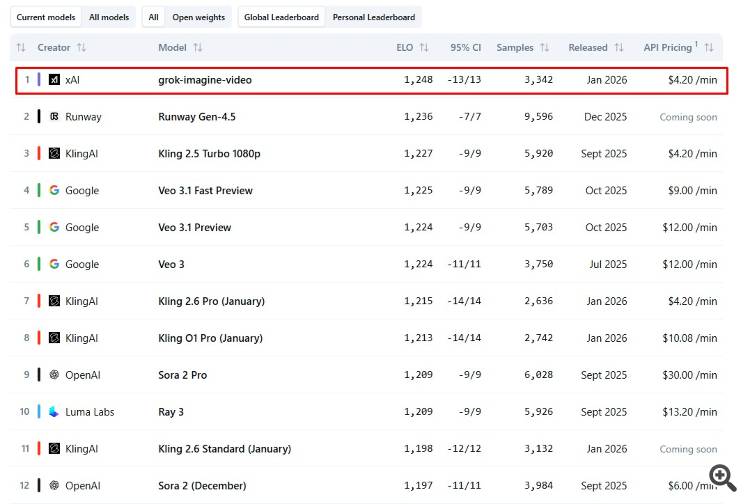Click Google logo in the Veo 3 row
This screenshot has width=750, height=504.
pos(55,264)
